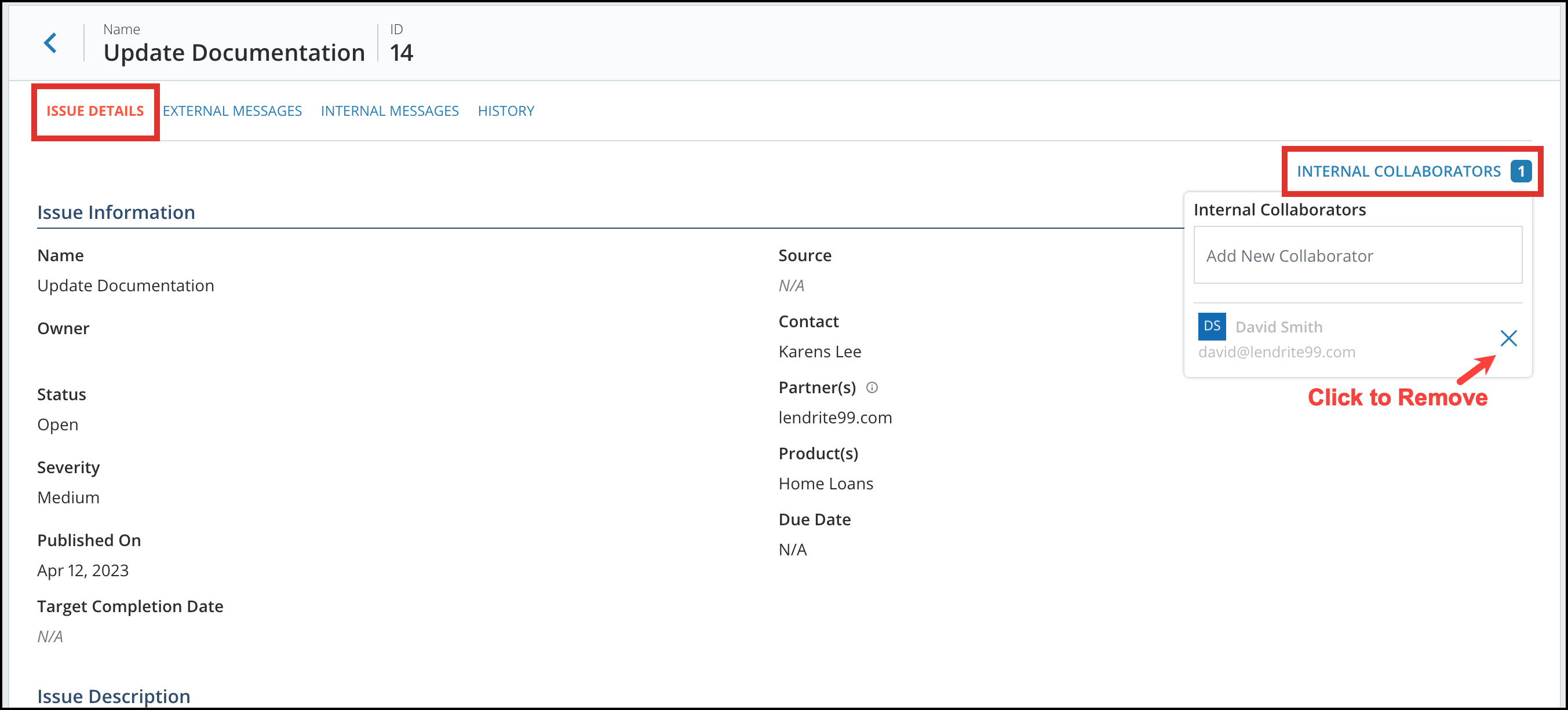Image resolution: width=1568 pixels, height=710 pixels.
Task: Open the History tab
Action: coord(506,111)
